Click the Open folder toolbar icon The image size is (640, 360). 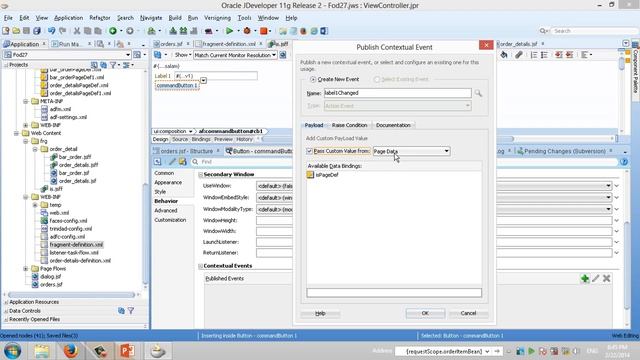coord(16,31)
